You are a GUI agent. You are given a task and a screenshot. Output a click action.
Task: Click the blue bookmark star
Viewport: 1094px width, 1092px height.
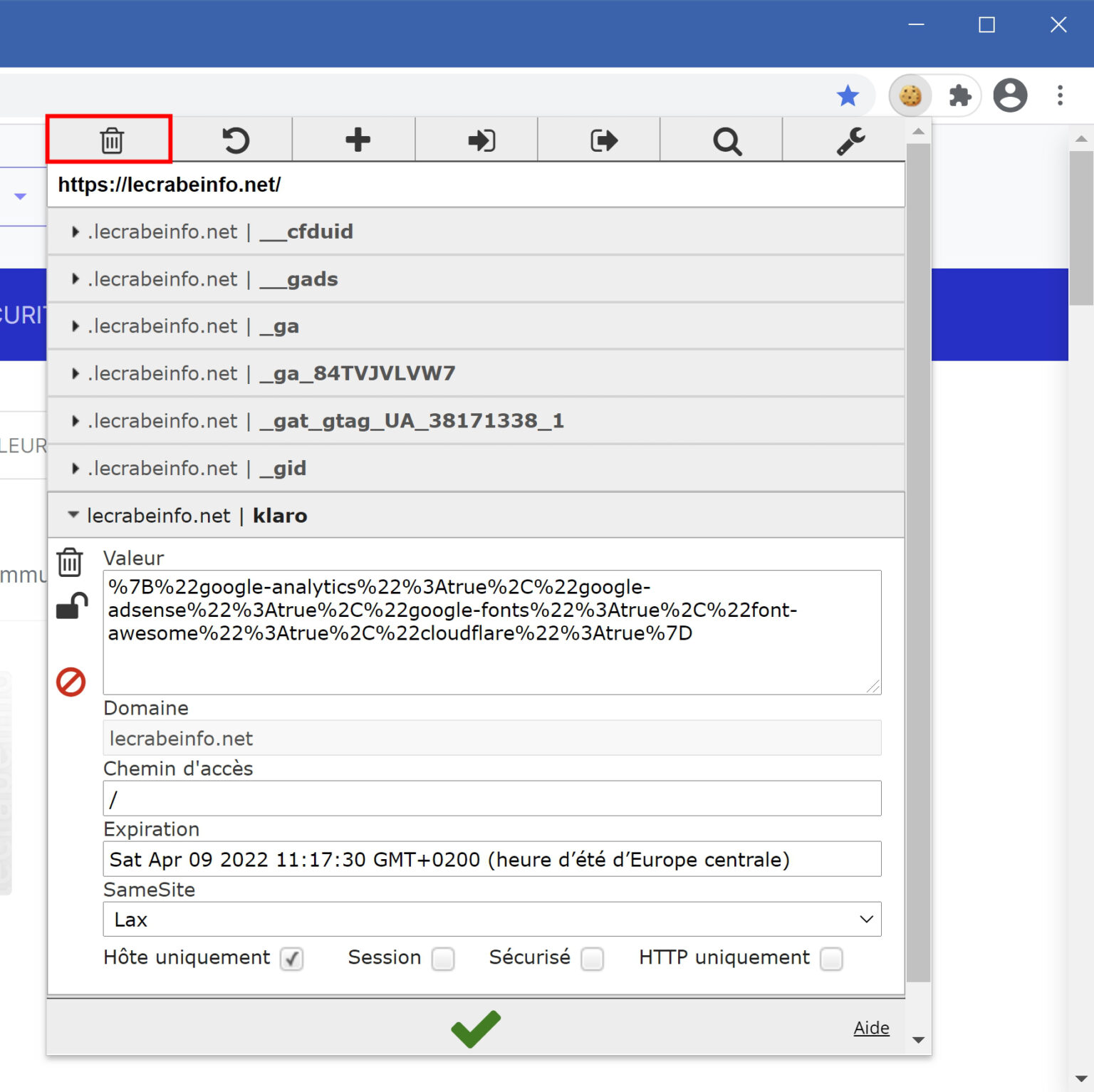point(848,95)
